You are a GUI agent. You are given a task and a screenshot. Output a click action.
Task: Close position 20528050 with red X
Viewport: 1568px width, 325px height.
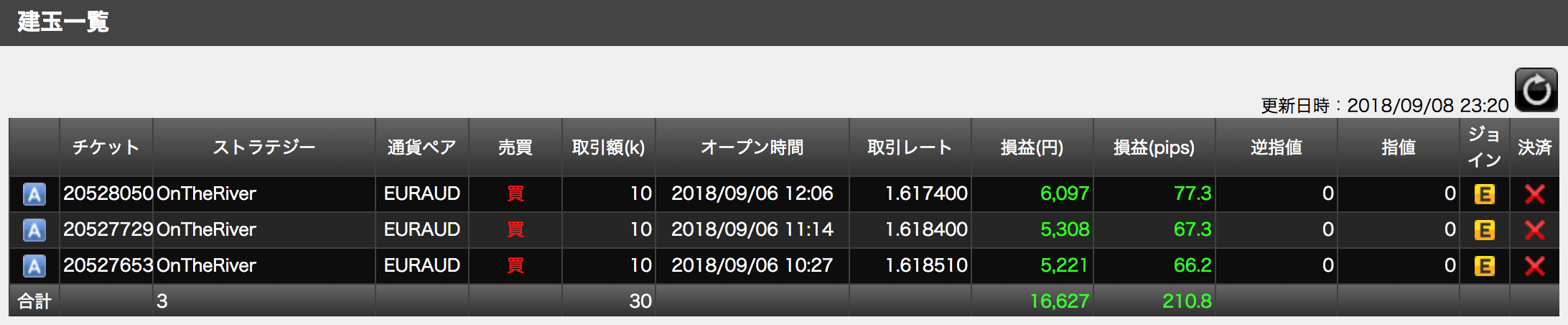[x=1535, y=194]
